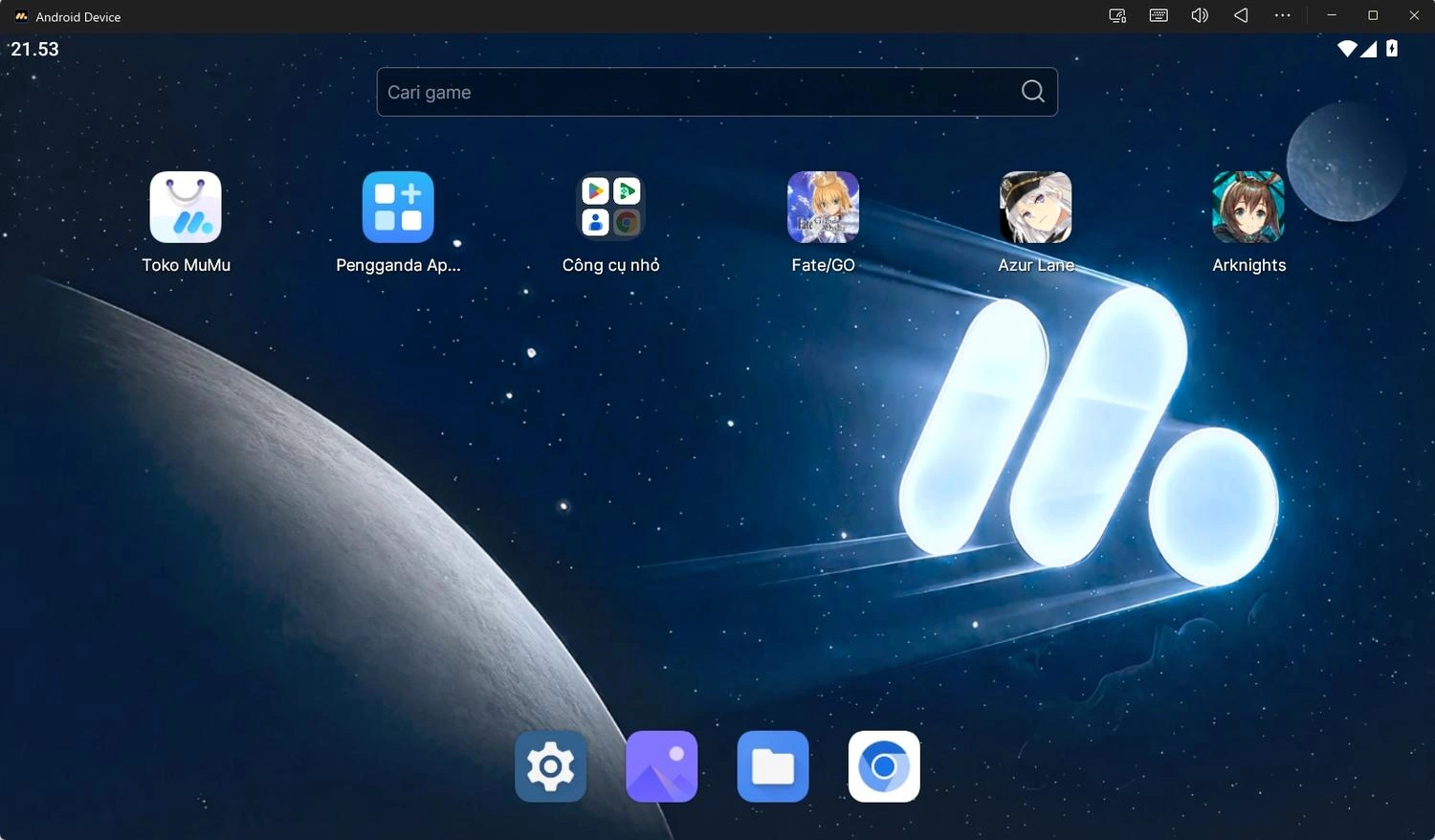Open the keyboard icon in title bar

pyautogui.click(x=1159, y=15)
